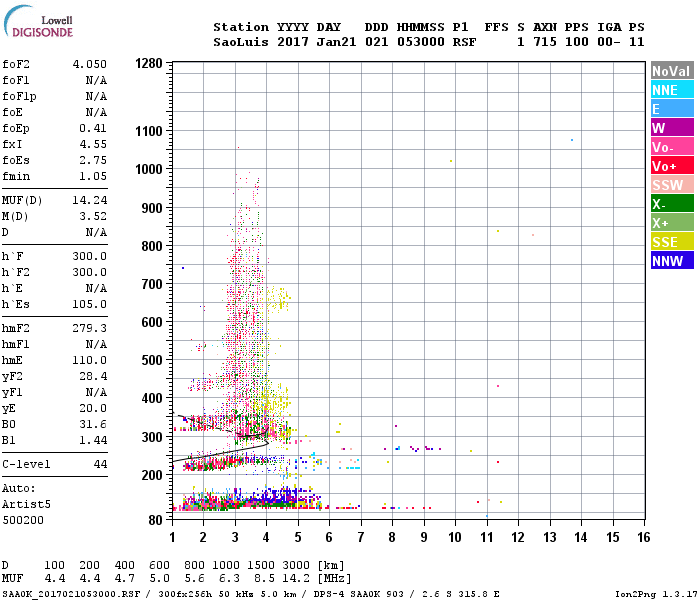Click the yE value 20.0
700x600 pixels.
(93, 408)
